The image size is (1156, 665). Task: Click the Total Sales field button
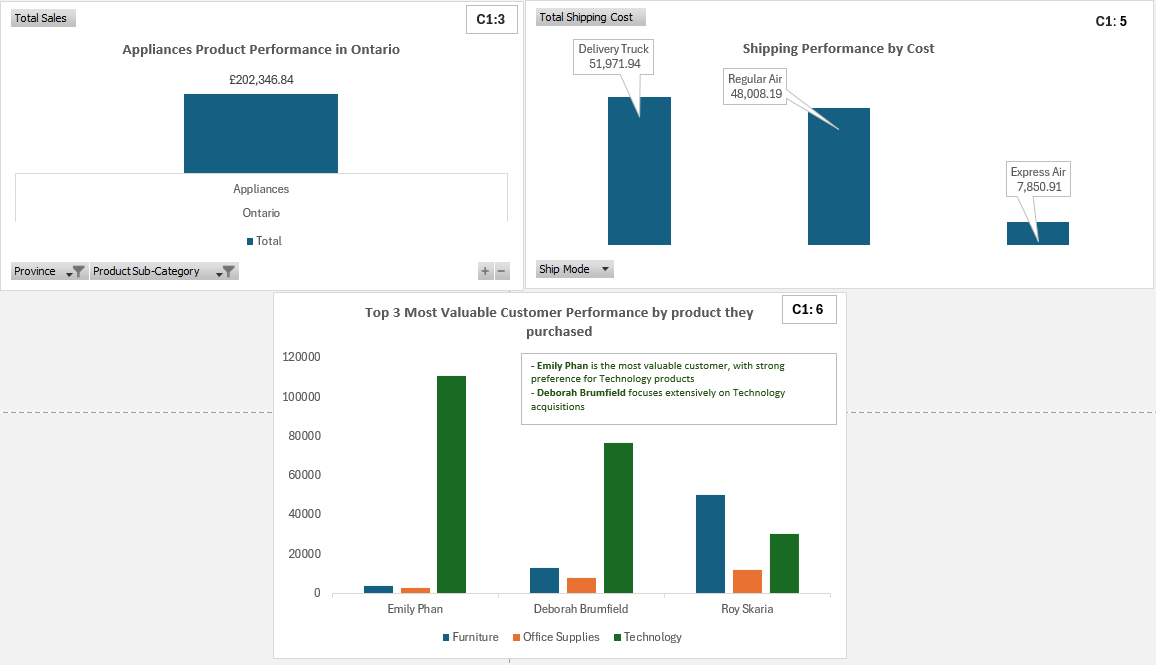coord(42,18)
